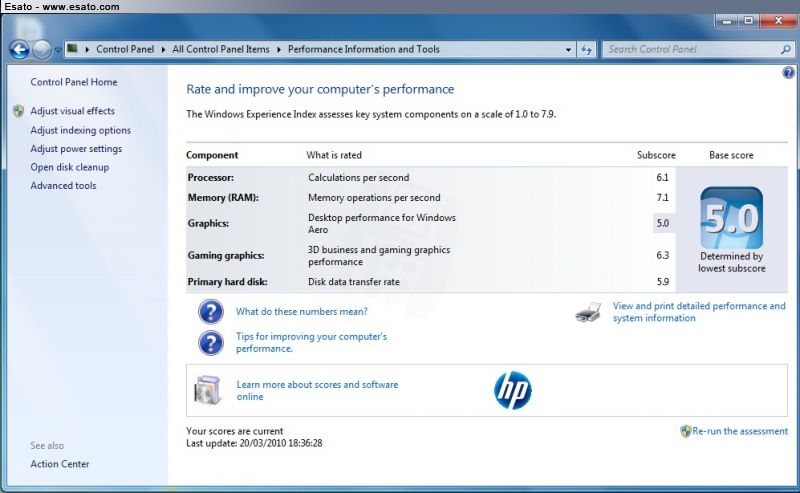Image resolution: width=800 pixels, height=493 pixels.
Task: Click the Gaming graphics row label
Action: (226, 256)
